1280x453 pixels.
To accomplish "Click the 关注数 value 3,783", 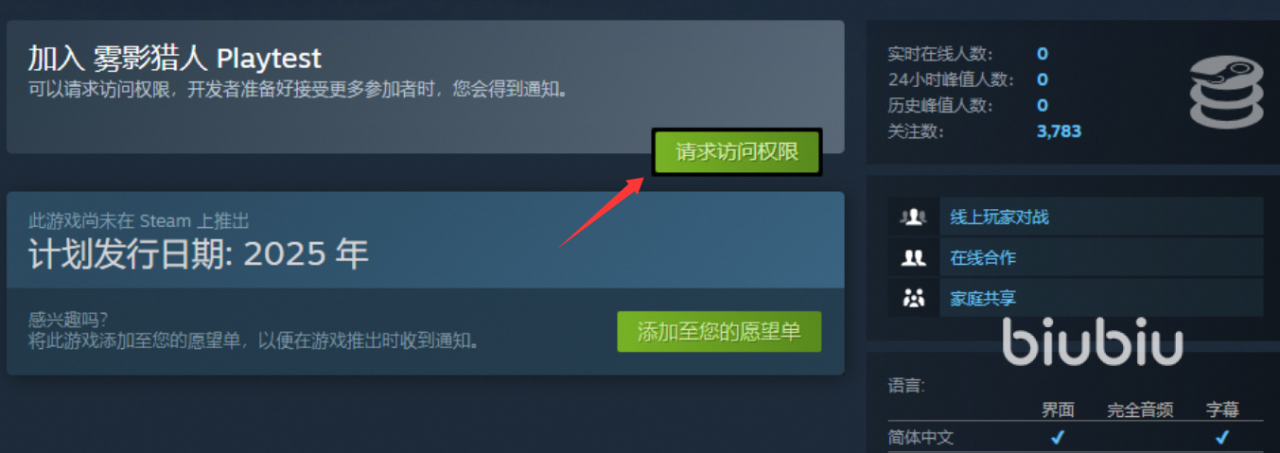I will 1058,131.
